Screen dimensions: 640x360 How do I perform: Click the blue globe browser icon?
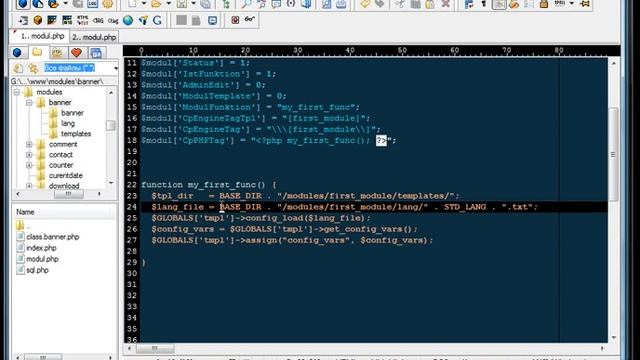[128, 20]
